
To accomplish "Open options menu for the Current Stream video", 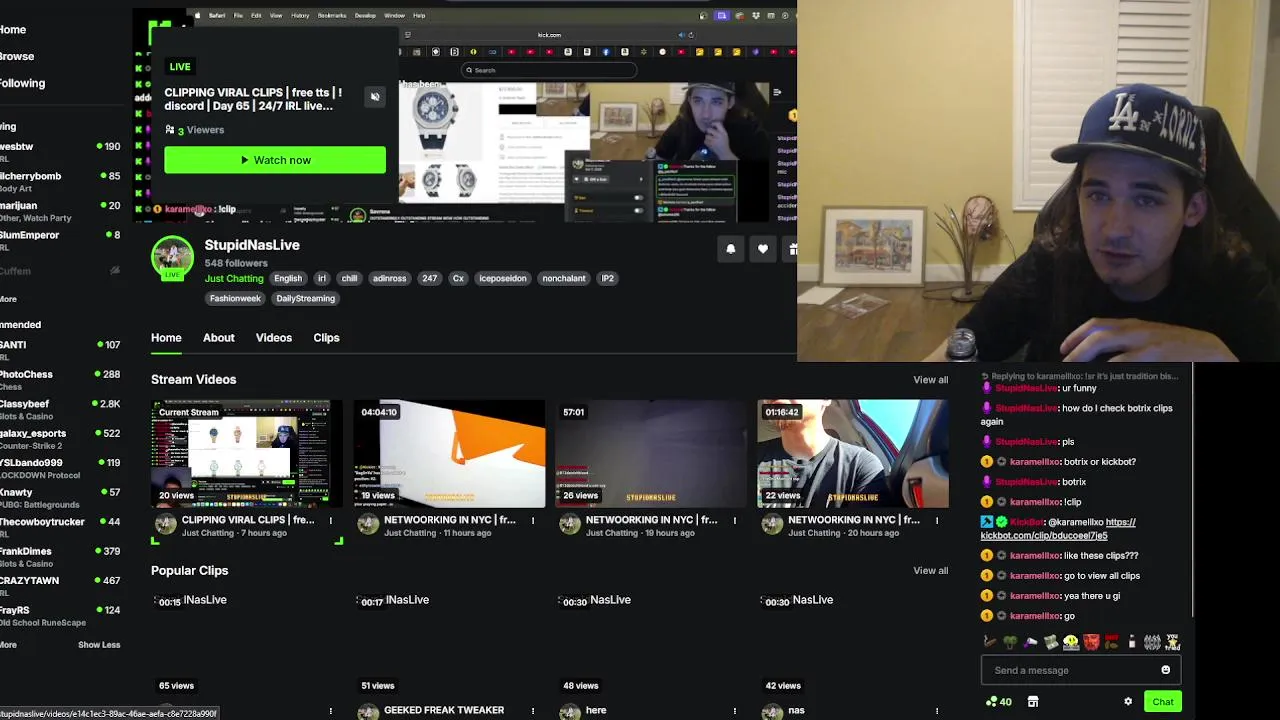I will pos(331,520).
